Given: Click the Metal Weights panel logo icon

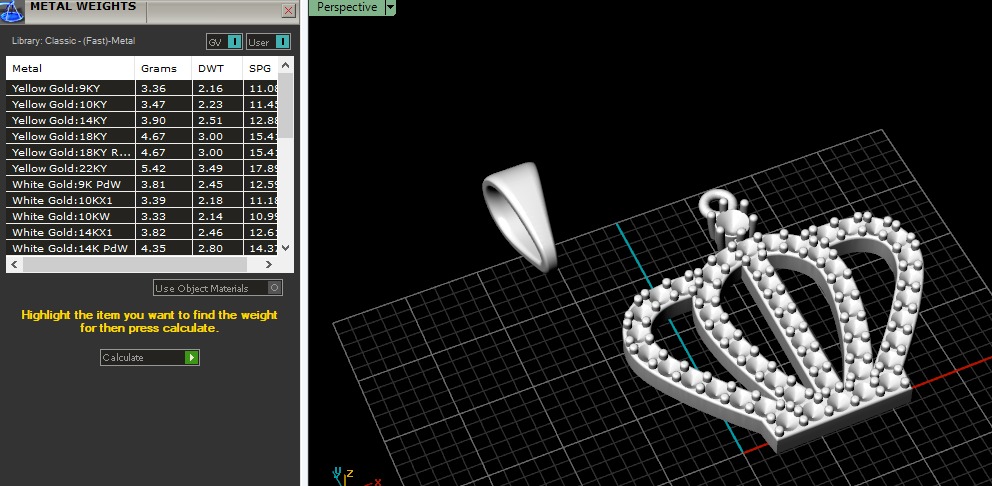Looking at the screenshot, I should click(11, 11).
